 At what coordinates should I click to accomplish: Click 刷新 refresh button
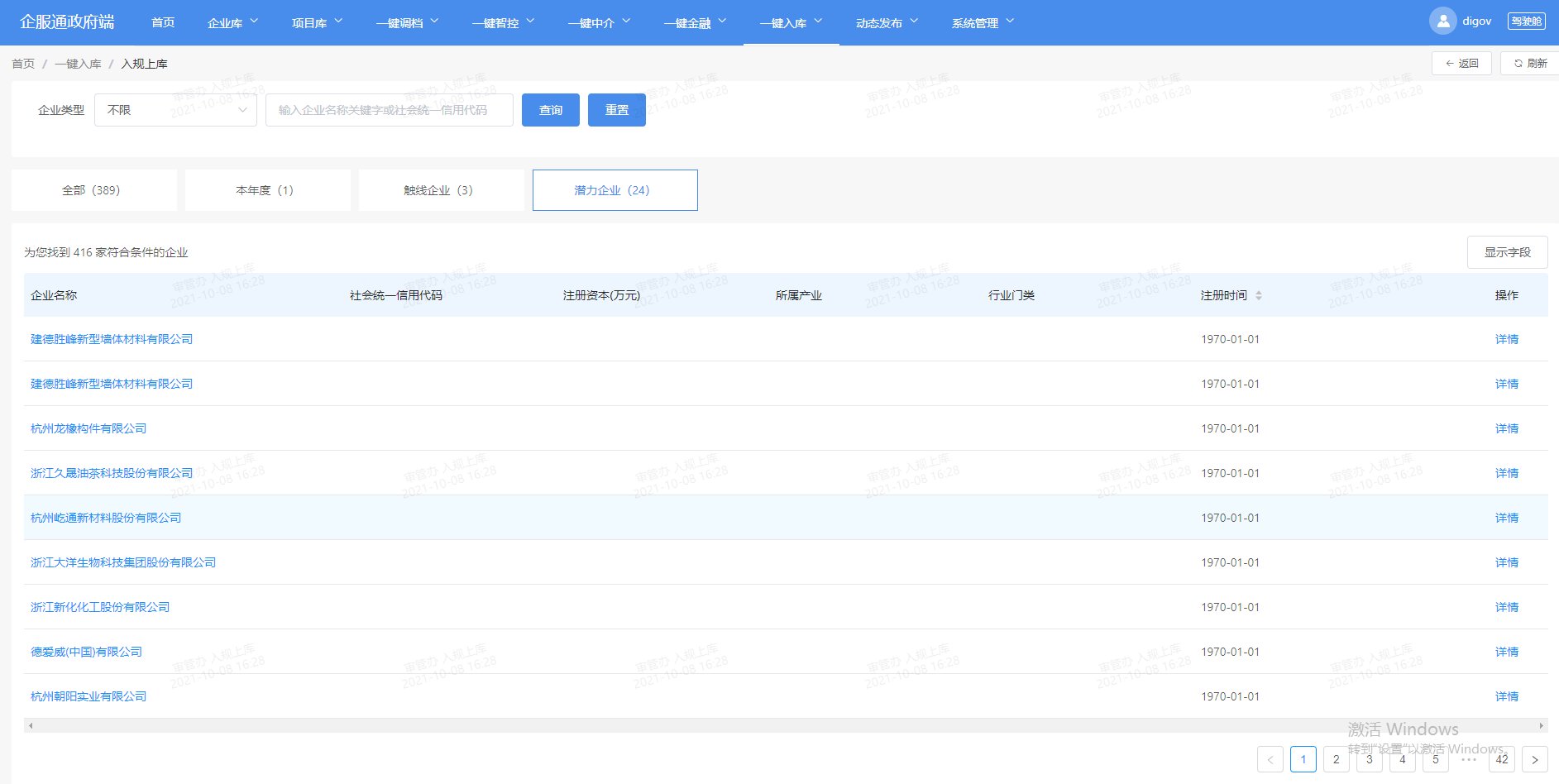(1530, 63)
